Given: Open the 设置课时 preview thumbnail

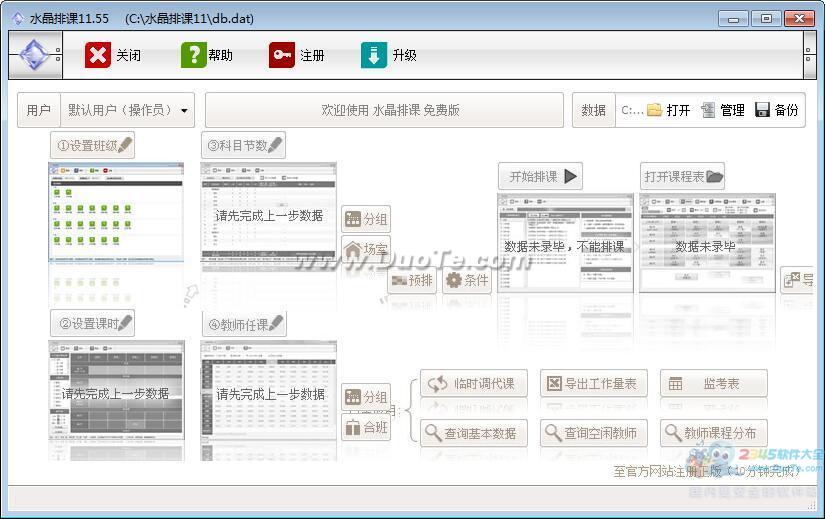Looking at the screenshot, I should [116, 390].
